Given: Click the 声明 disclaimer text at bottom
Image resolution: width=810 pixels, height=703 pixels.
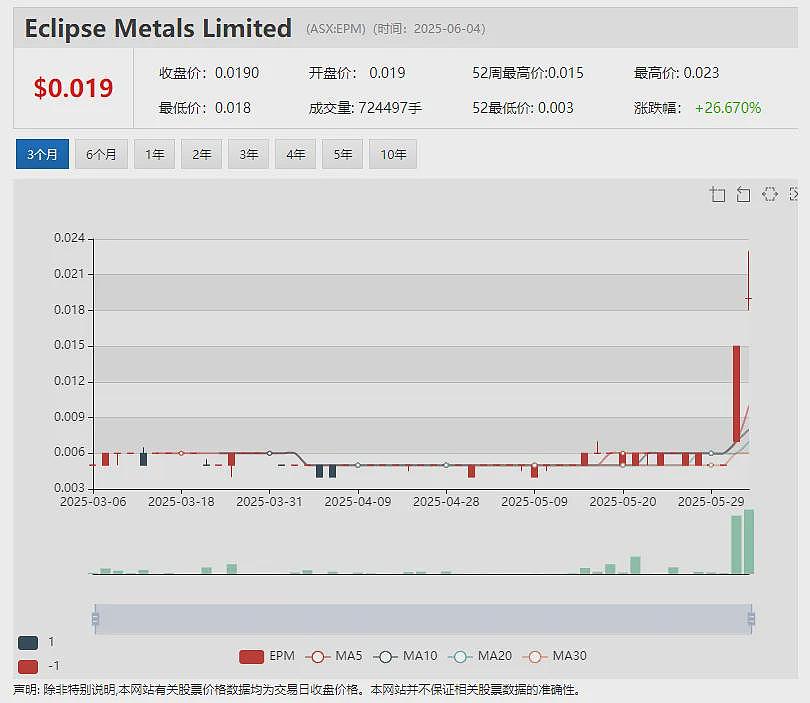Looking at the screenshot, I should tap(298, 690).
